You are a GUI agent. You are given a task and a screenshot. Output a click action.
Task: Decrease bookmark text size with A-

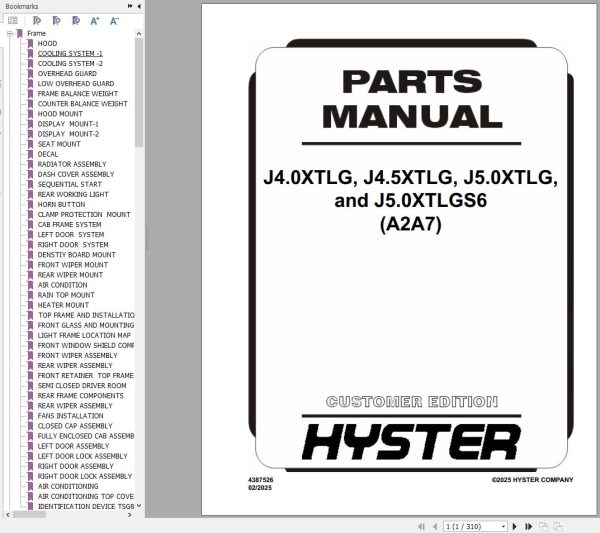(114, 21)
